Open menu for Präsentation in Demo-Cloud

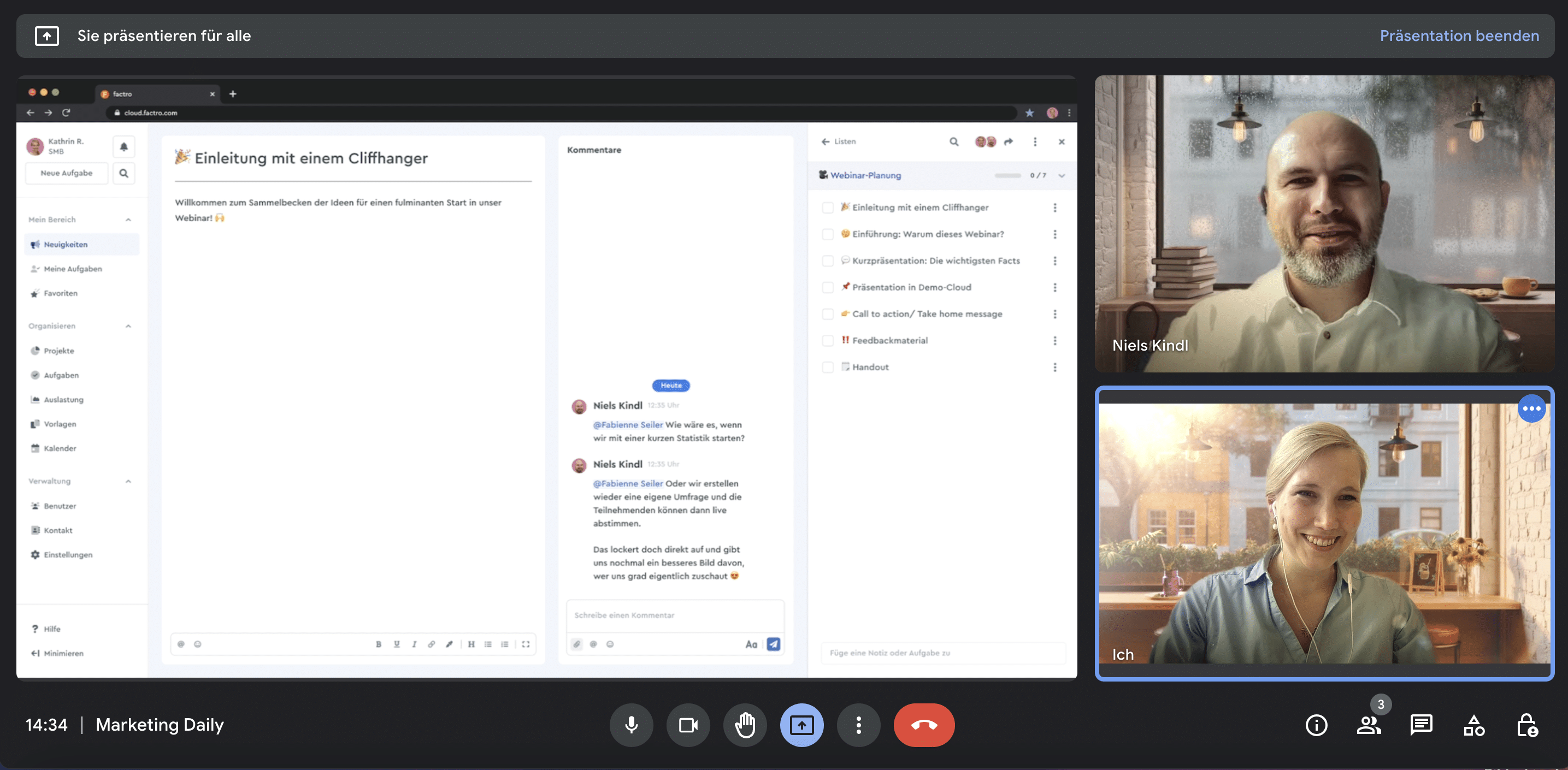coord(1055,288)
